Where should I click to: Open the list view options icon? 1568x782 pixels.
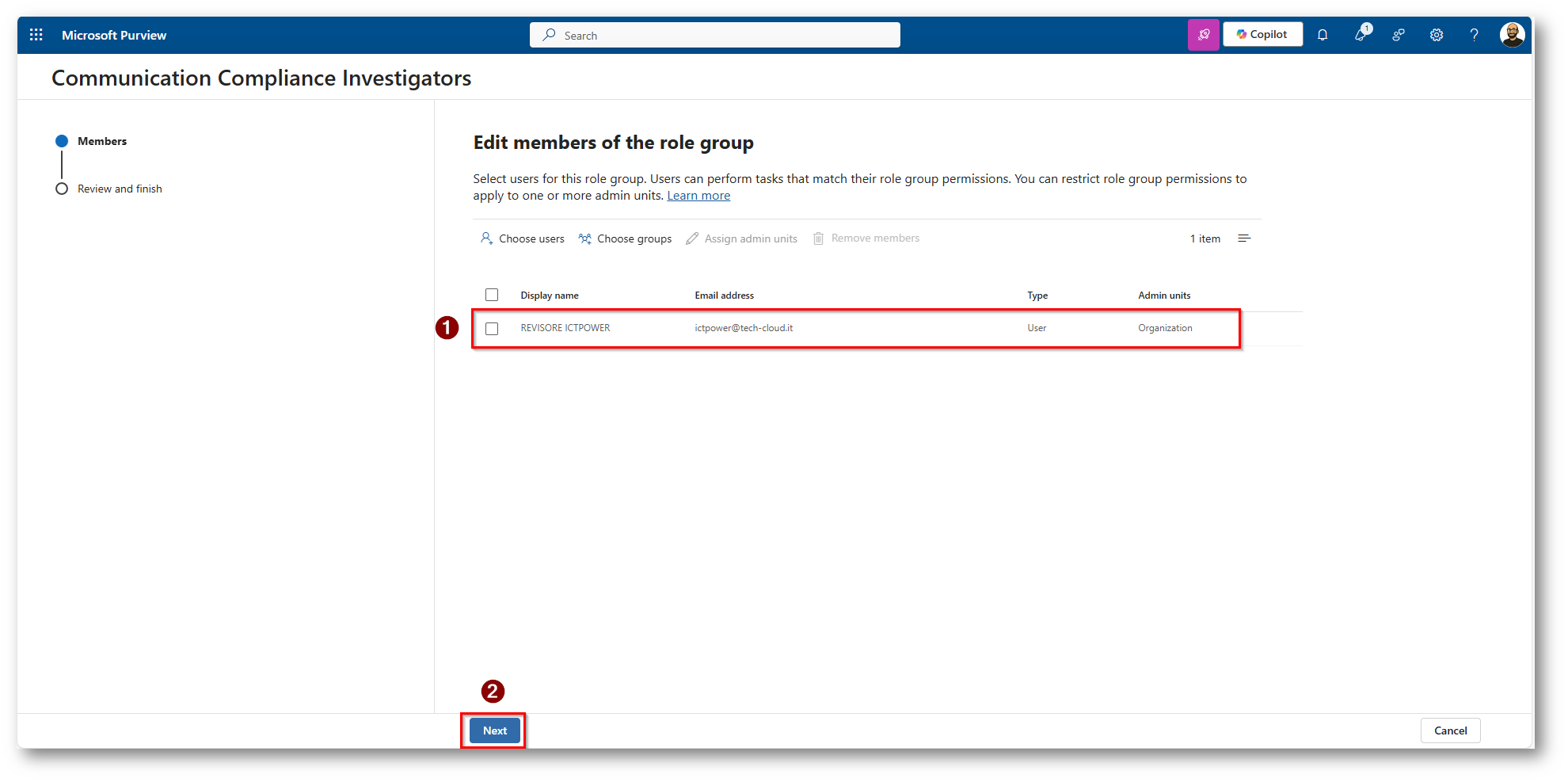[1244, 238]
